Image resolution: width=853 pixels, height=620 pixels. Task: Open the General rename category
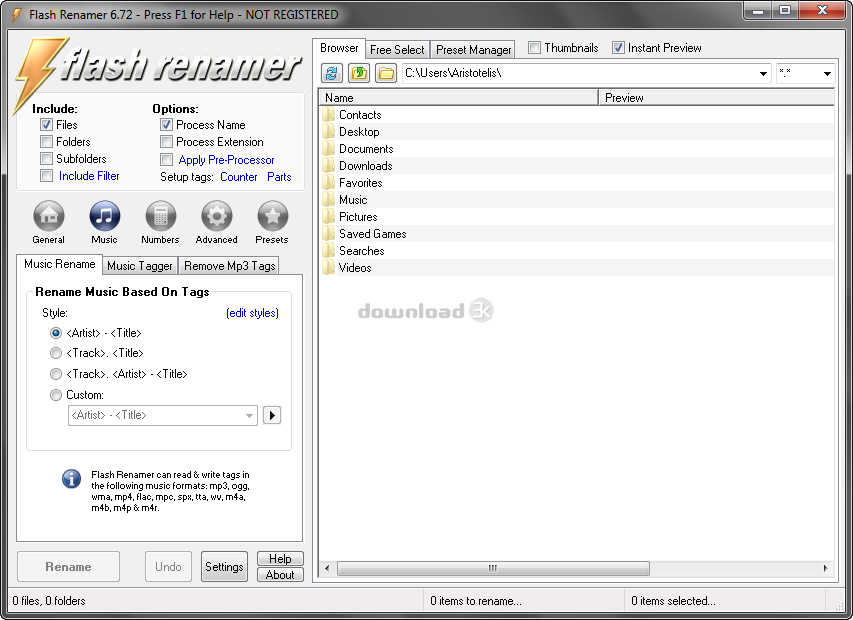[x=49, y=216]
